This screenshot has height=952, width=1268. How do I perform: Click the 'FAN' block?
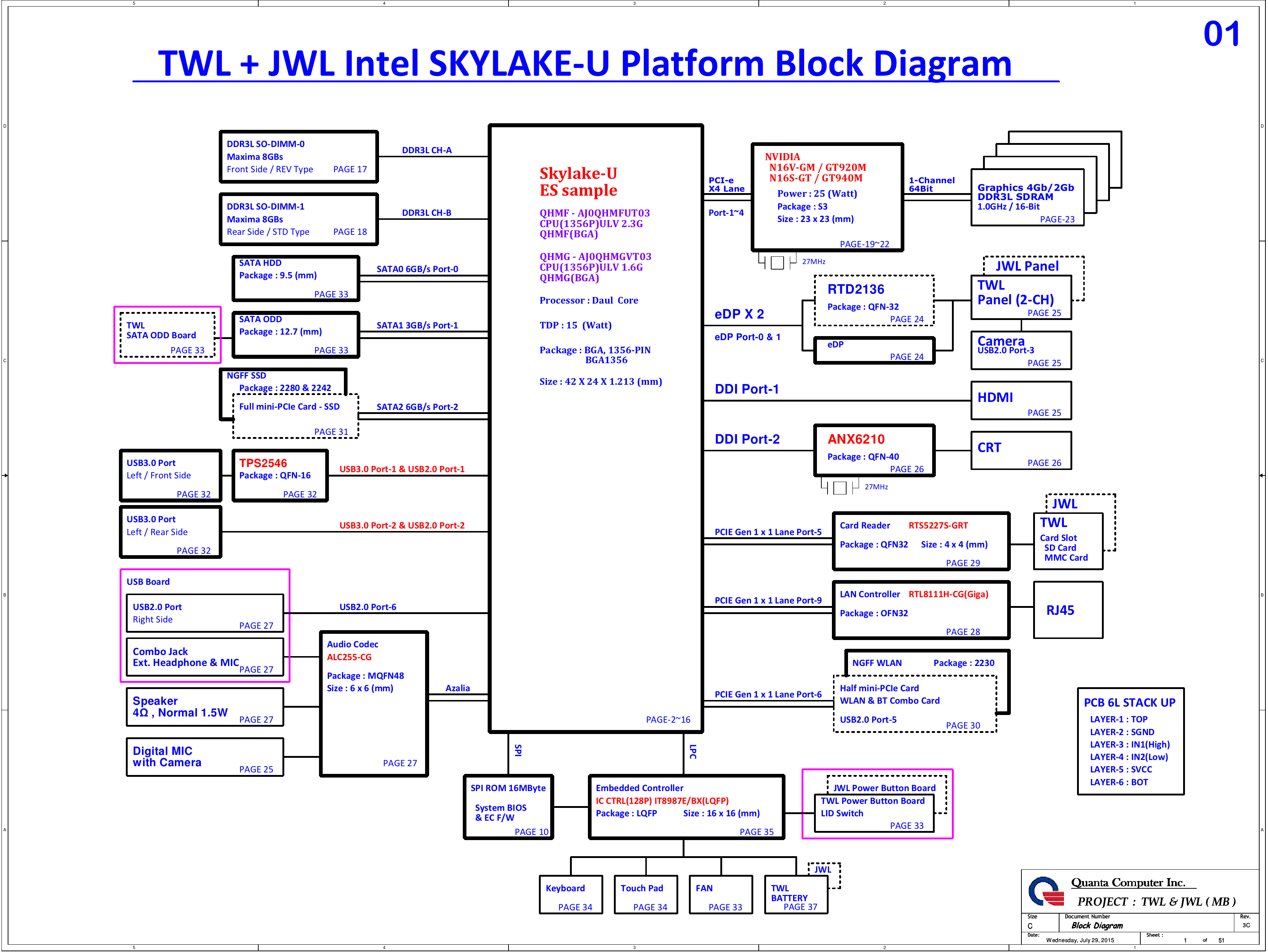(721, 895)
